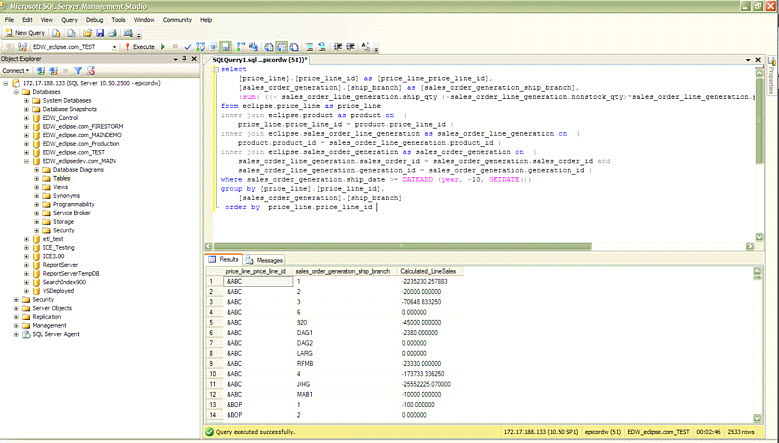
Task: Auto-hide Object Explorer with the pin icon
Action: [184, 59]
